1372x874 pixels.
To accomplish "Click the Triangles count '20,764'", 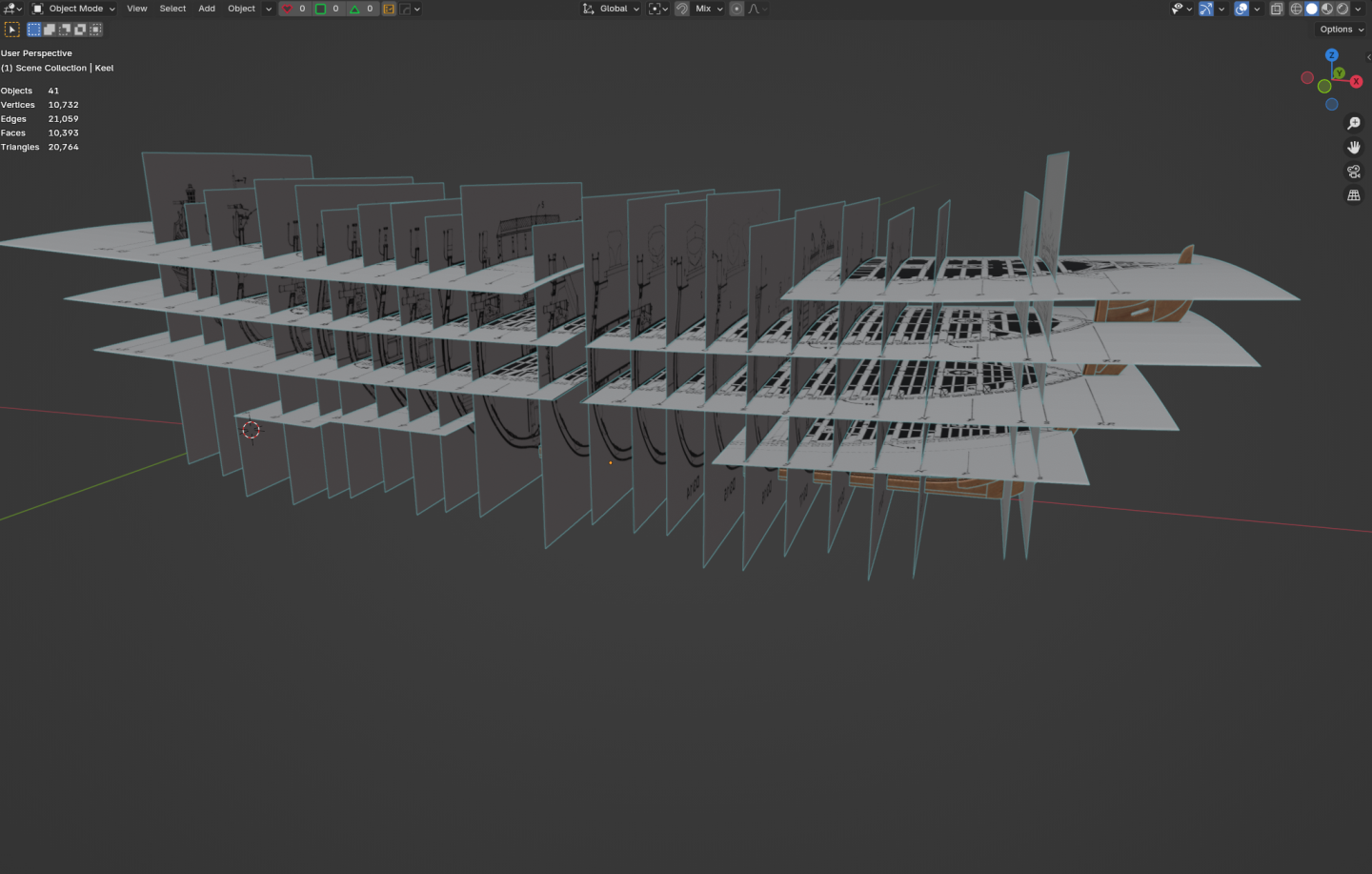I will click(x=64, y=148).
